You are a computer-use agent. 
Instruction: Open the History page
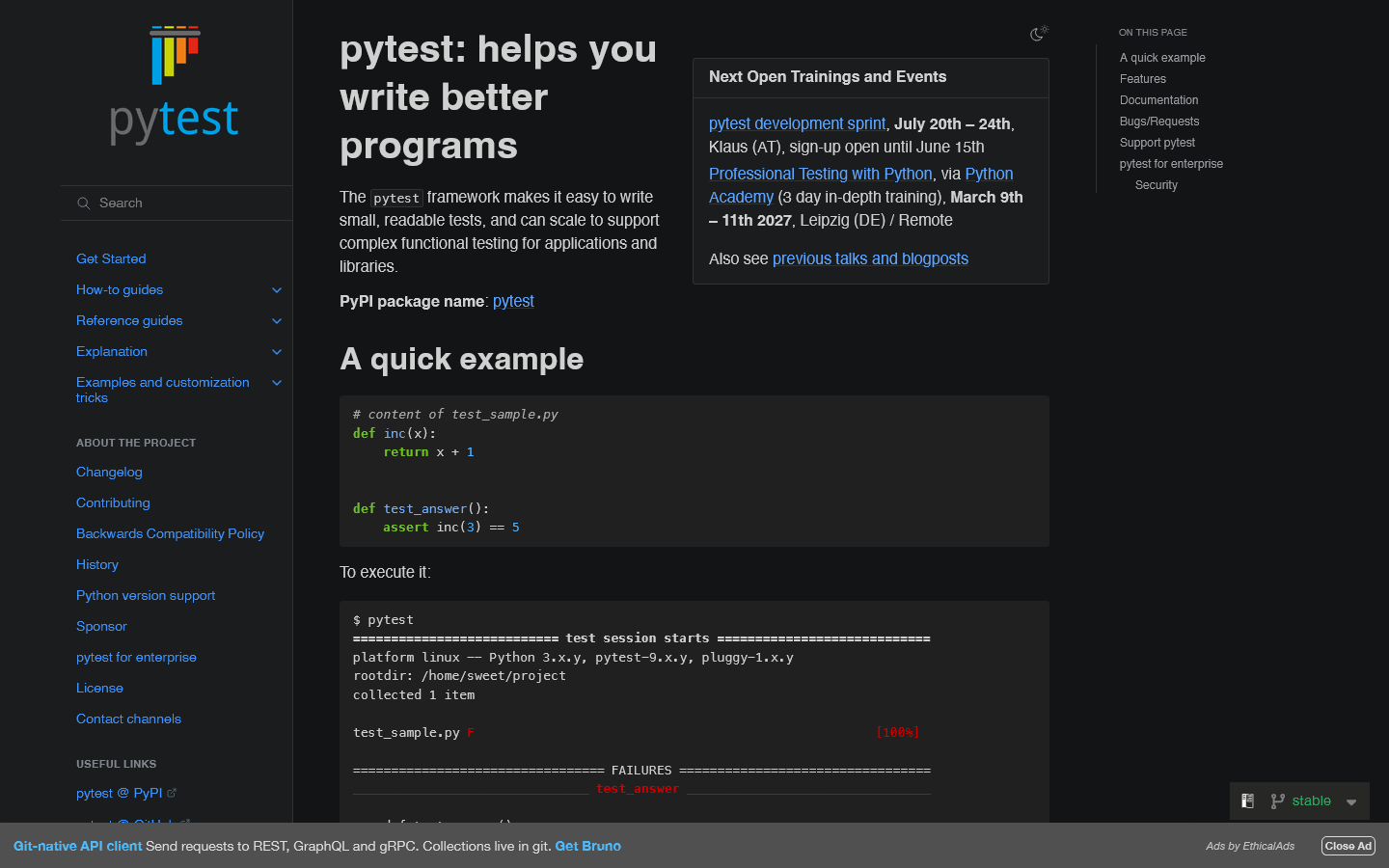point(97,564)
